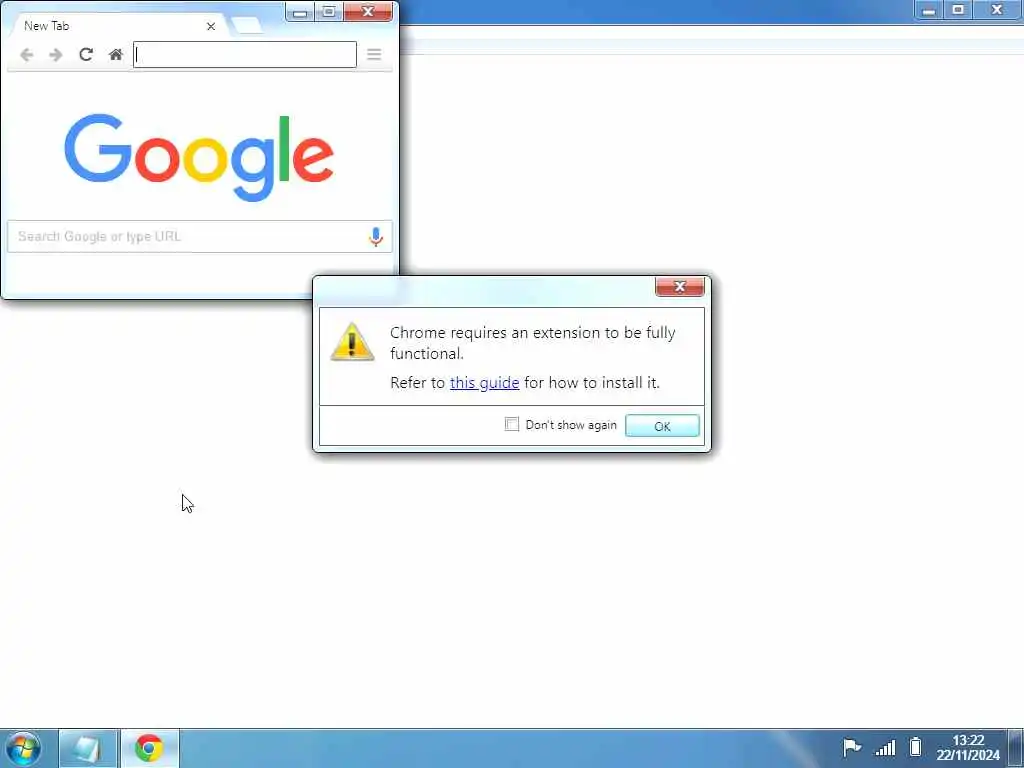The height and width of the screenshot is (768, 1024).
Task: Open the Windows Start menu
Action: 24,748
